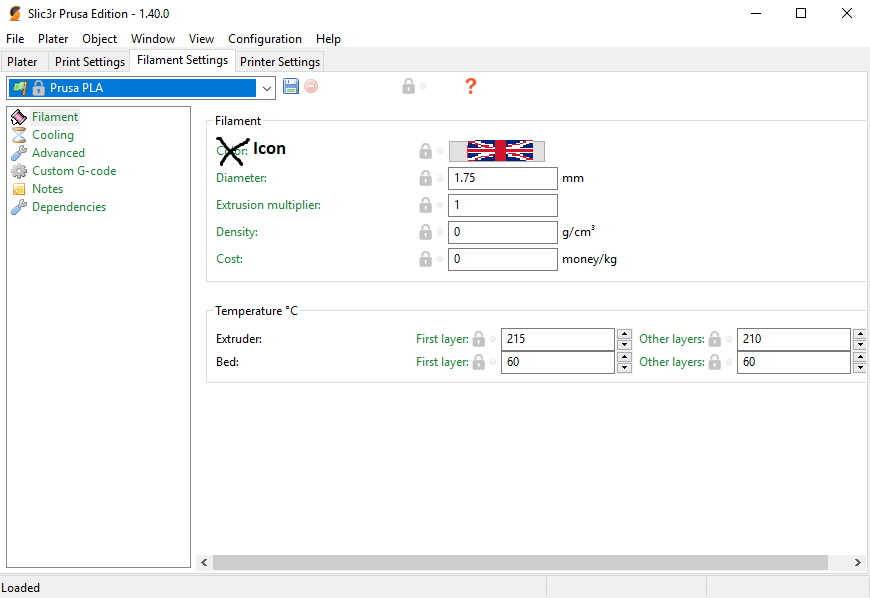Screen dimensions: 870x598
Task: Click the reset dot next to Cost lock
Action: 440,259
